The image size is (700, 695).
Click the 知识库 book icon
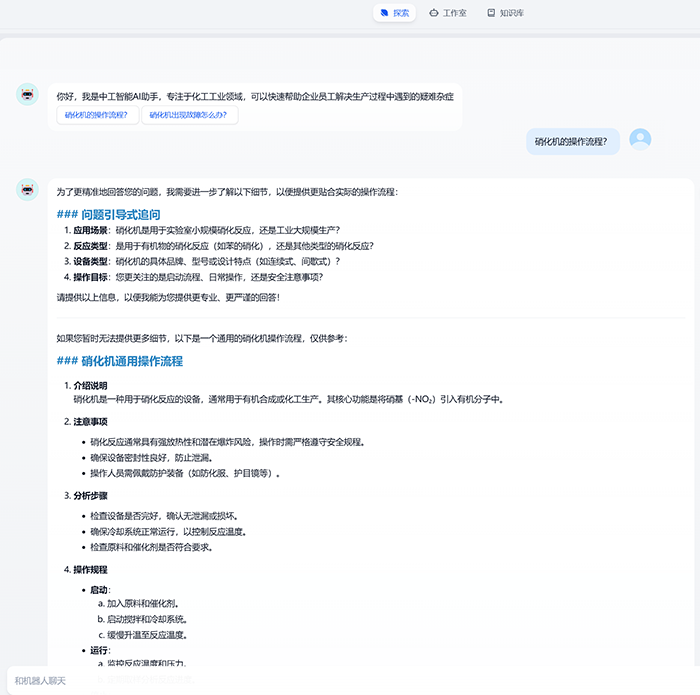pyautogui.click(x=491, y=14)
